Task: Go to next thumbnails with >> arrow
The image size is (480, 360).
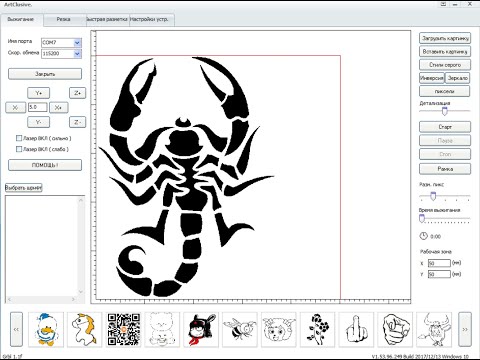Action: (x=465, y=329)
